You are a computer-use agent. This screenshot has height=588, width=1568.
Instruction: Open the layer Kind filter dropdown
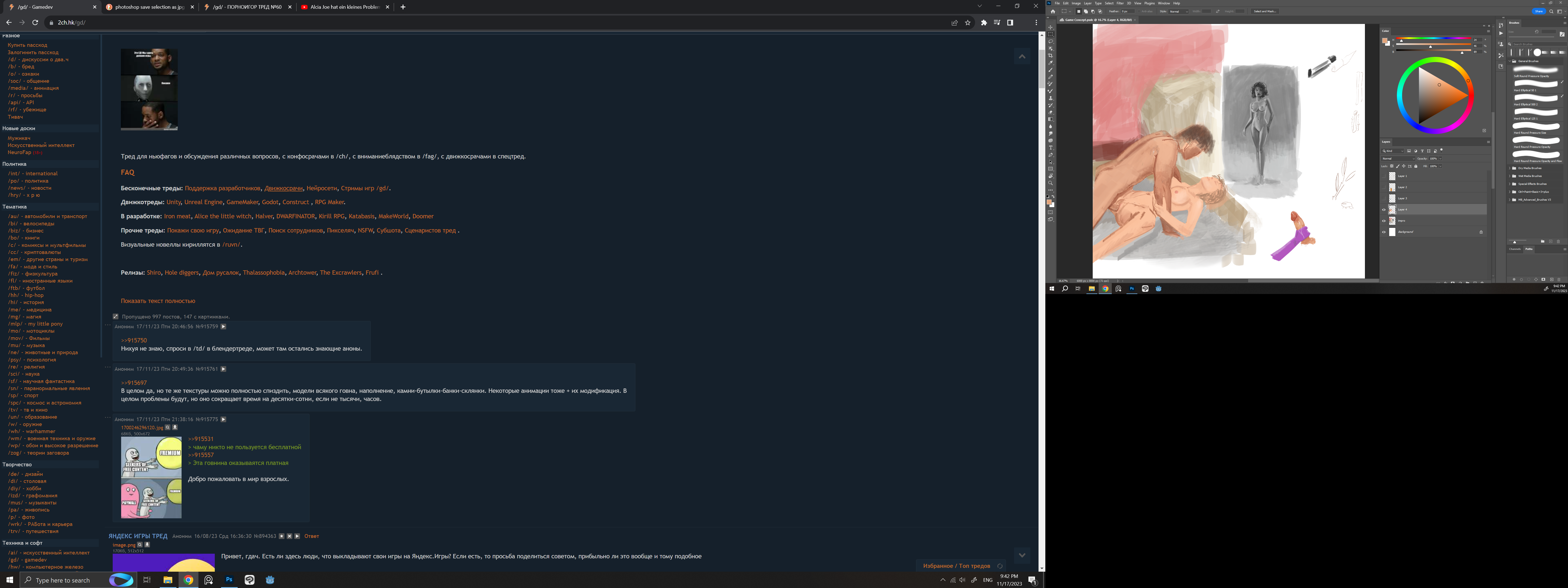tap(1393, 151)
